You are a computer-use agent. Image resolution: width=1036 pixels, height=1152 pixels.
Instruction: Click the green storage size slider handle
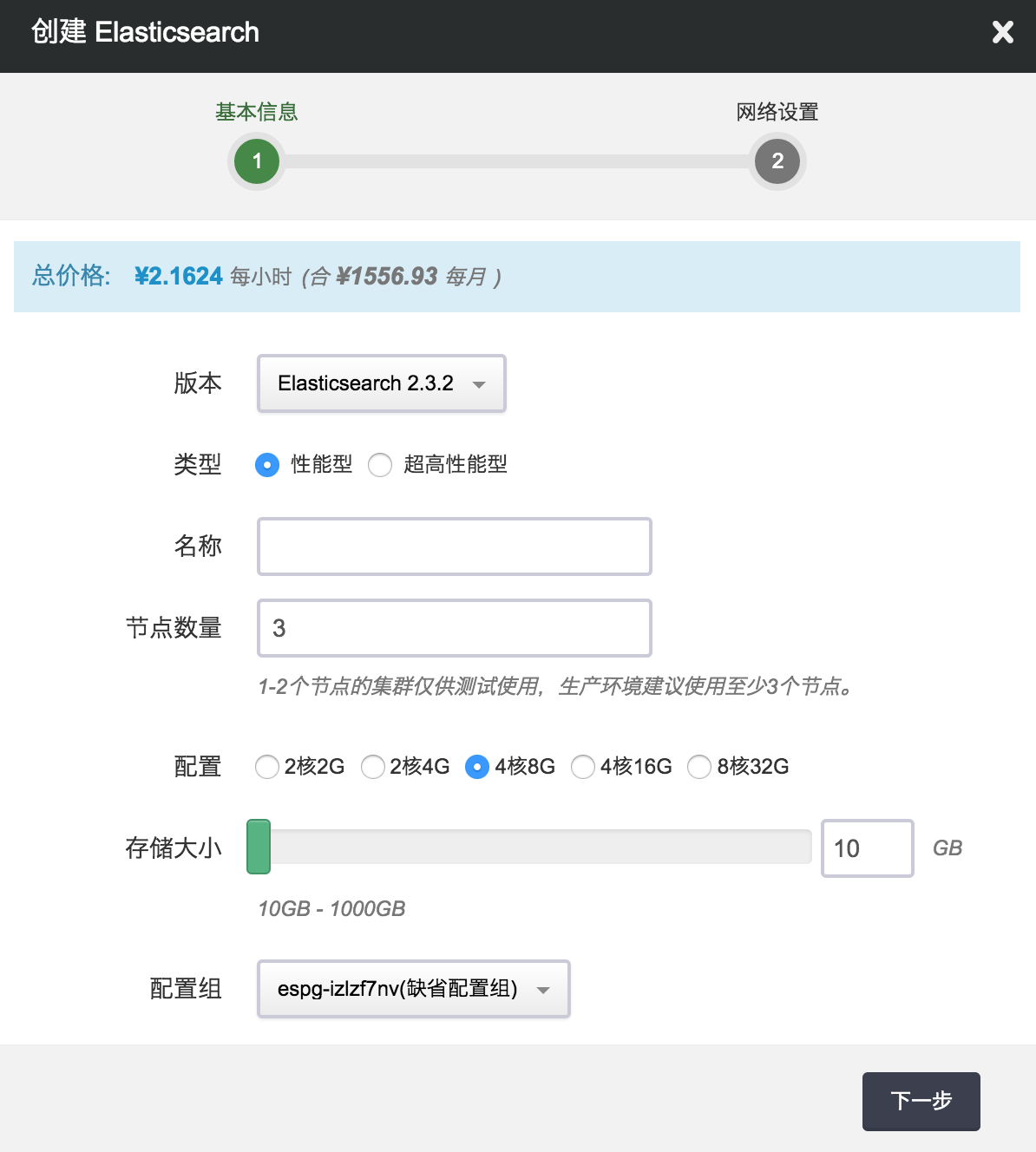[259, 847]
